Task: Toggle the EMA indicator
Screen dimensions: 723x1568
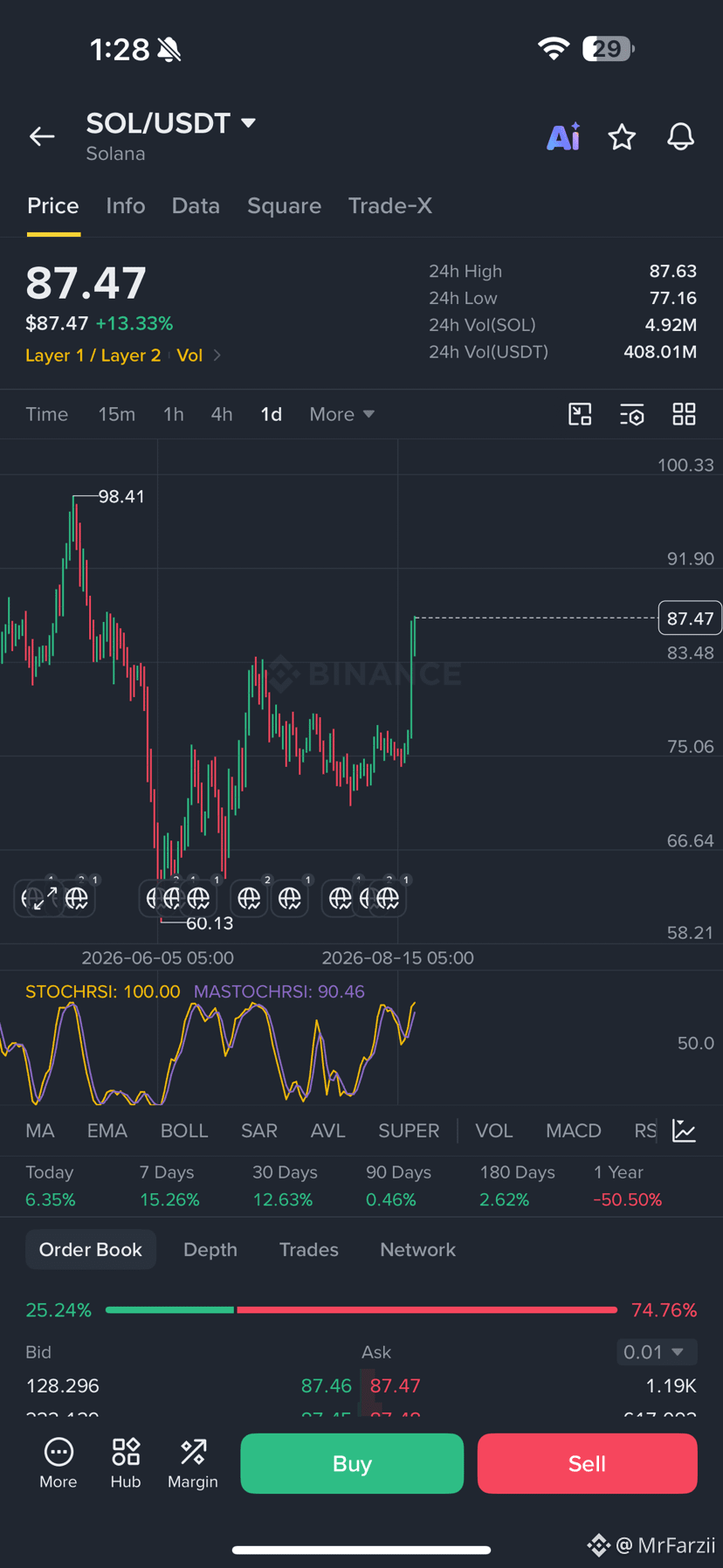Action: (107, 1130)
